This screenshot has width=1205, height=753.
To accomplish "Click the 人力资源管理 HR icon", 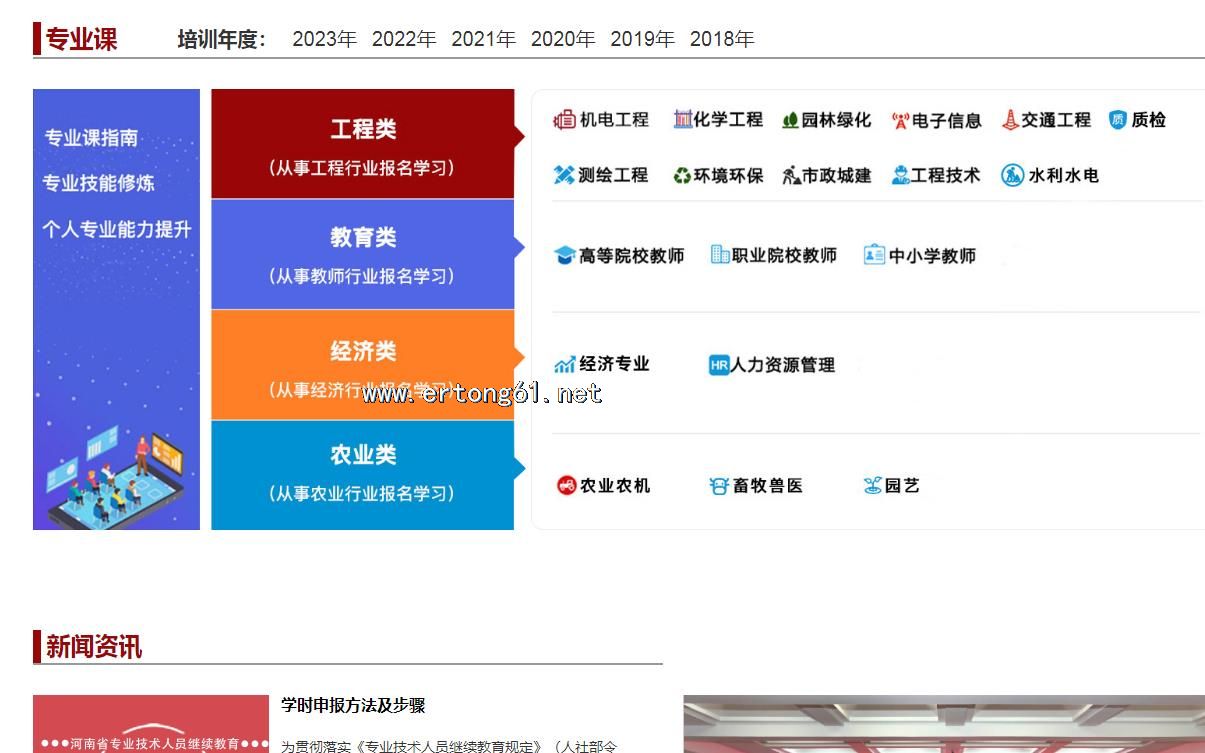I will click(x=719, y=366).
